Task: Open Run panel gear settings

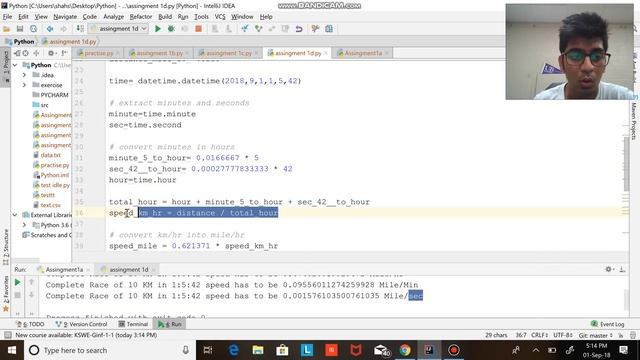Action: pos(609,269)
